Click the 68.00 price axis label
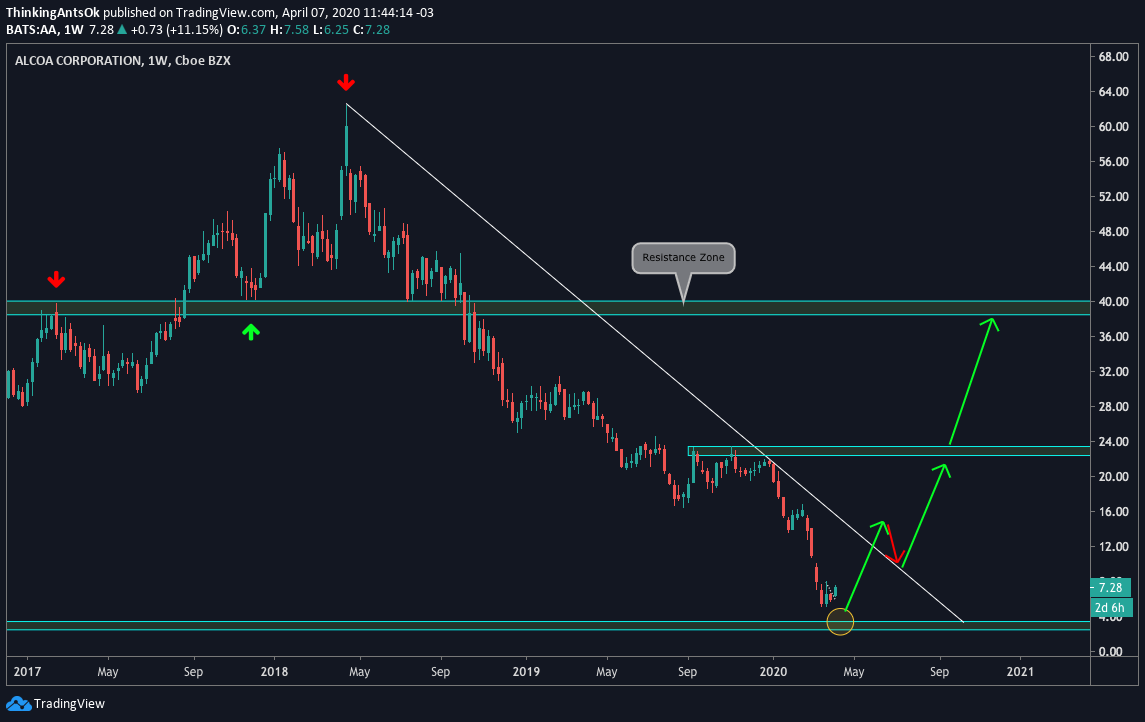 pos(1114,57)
